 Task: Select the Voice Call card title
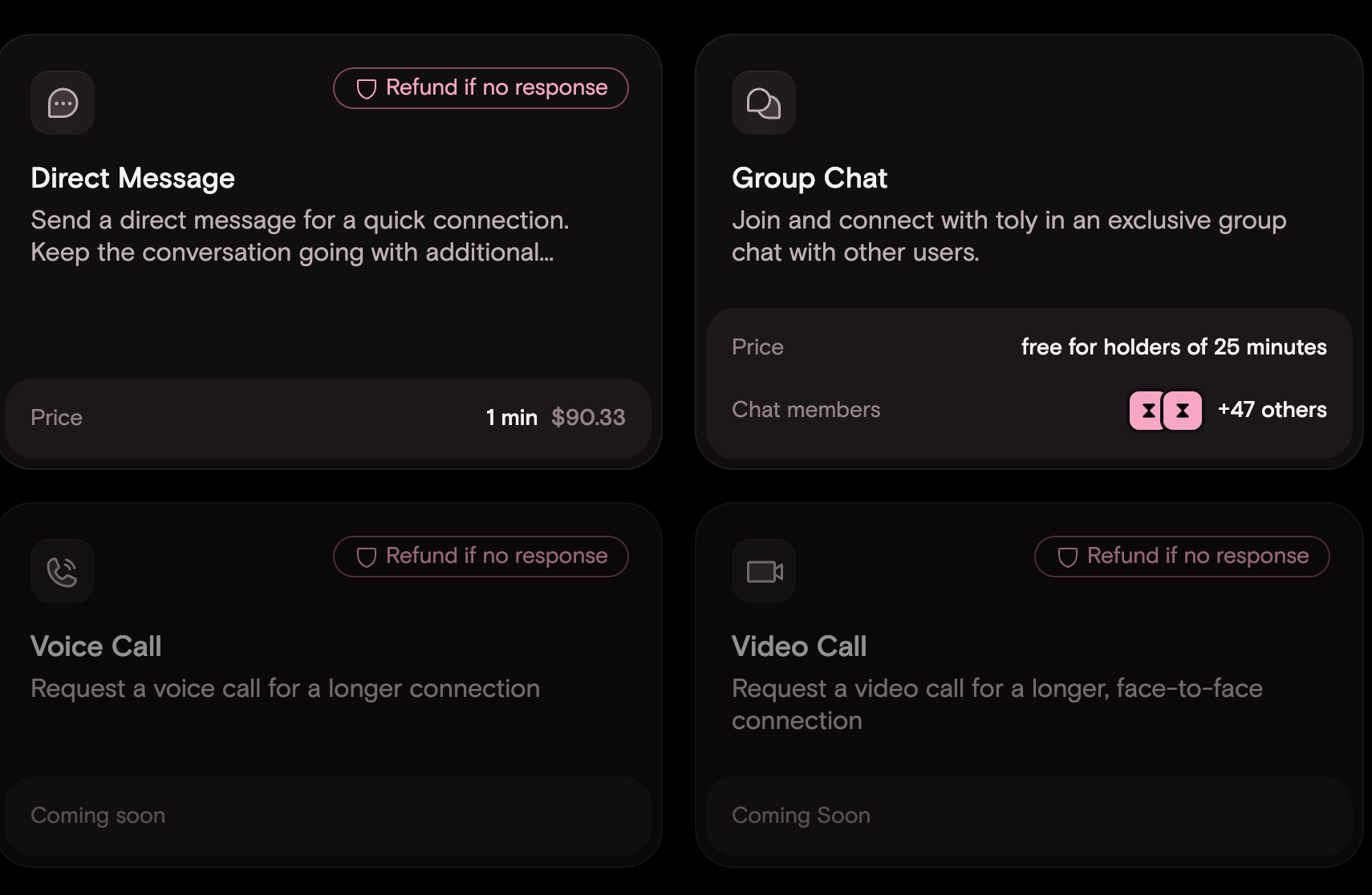click(96, 646)
